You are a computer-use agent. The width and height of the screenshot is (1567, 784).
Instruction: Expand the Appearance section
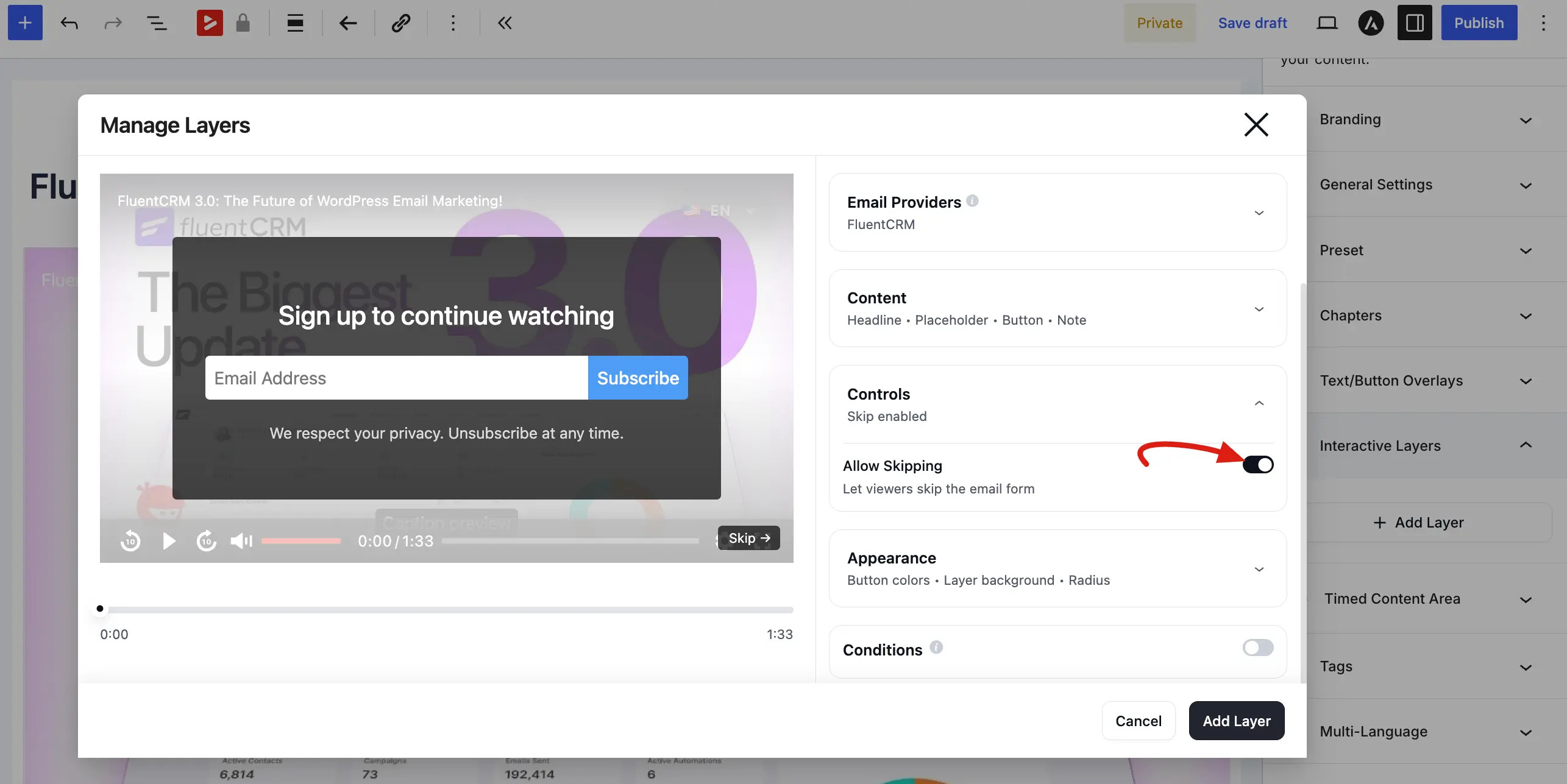point(1058,568)
